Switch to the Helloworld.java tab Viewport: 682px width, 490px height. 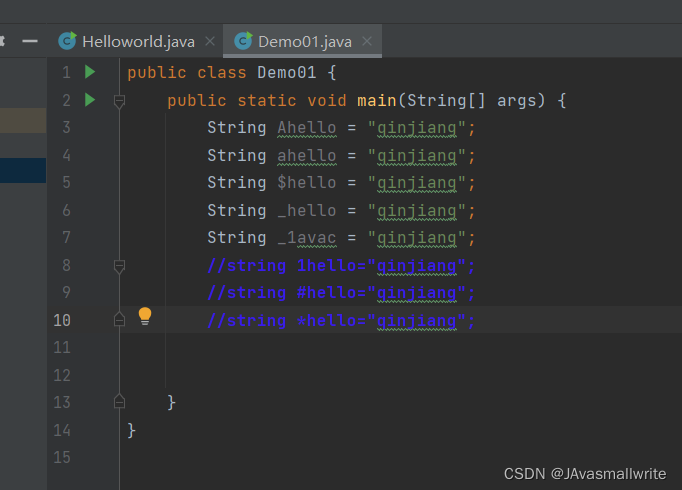(x=137, y=42)
